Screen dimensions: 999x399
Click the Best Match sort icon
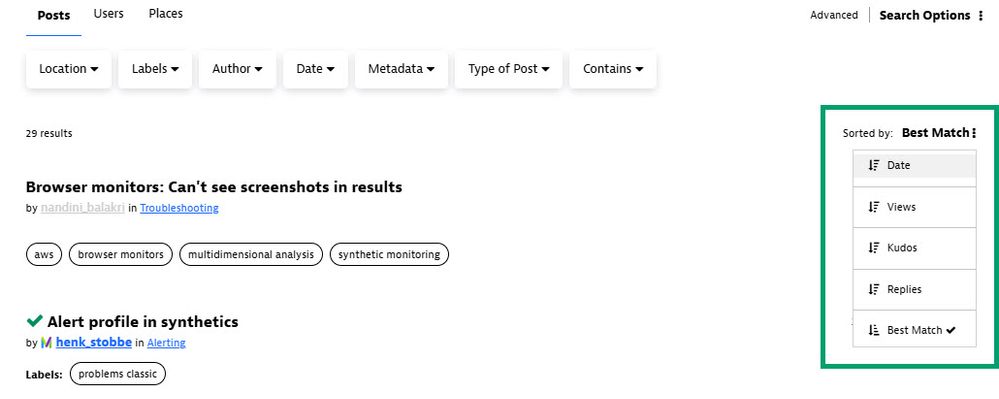point(873,330)
